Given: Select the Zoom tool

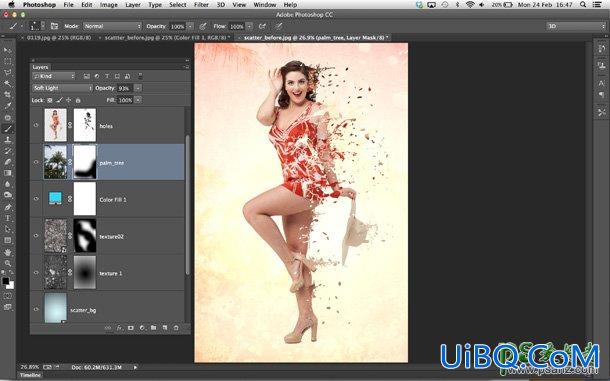Looking at the screenshot, I should click(8, 263).
